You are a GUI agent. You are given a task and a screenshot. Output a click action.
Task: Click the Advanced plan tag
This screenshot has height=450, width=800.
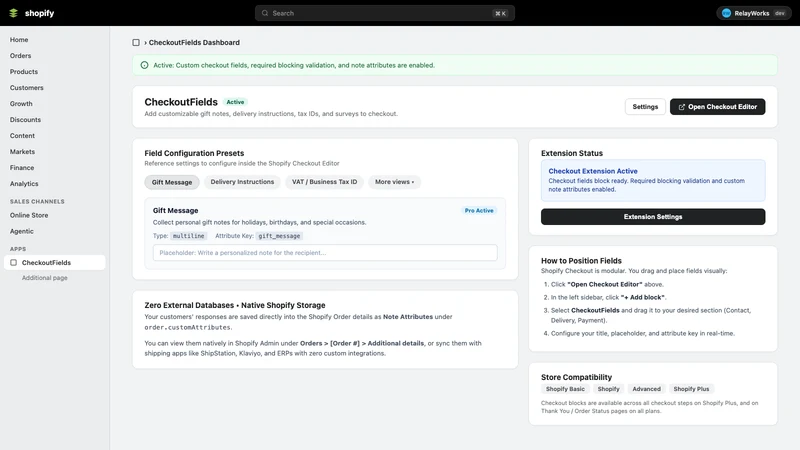click(646, 389)
